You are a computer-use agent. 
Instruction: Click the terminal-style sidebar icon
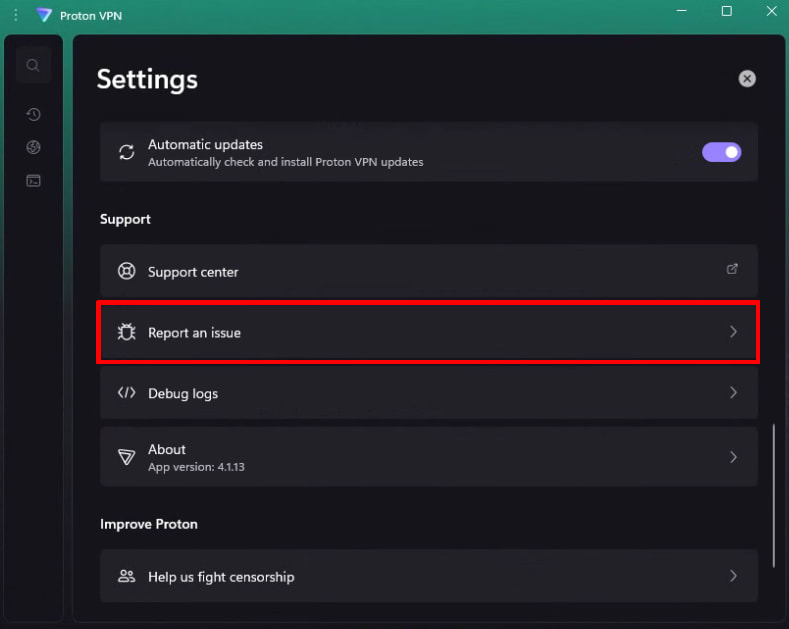[33, 181]
